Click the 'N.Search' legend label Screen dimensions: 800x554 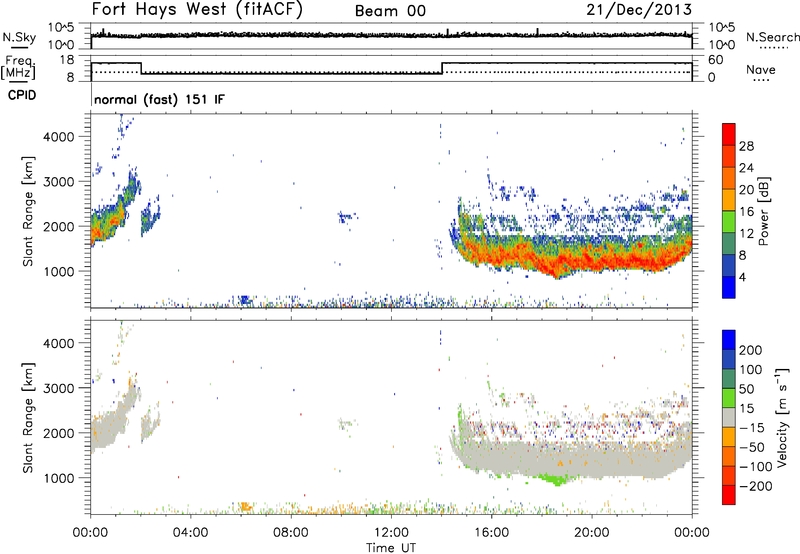pyautogui.click(x=772, y=37)
